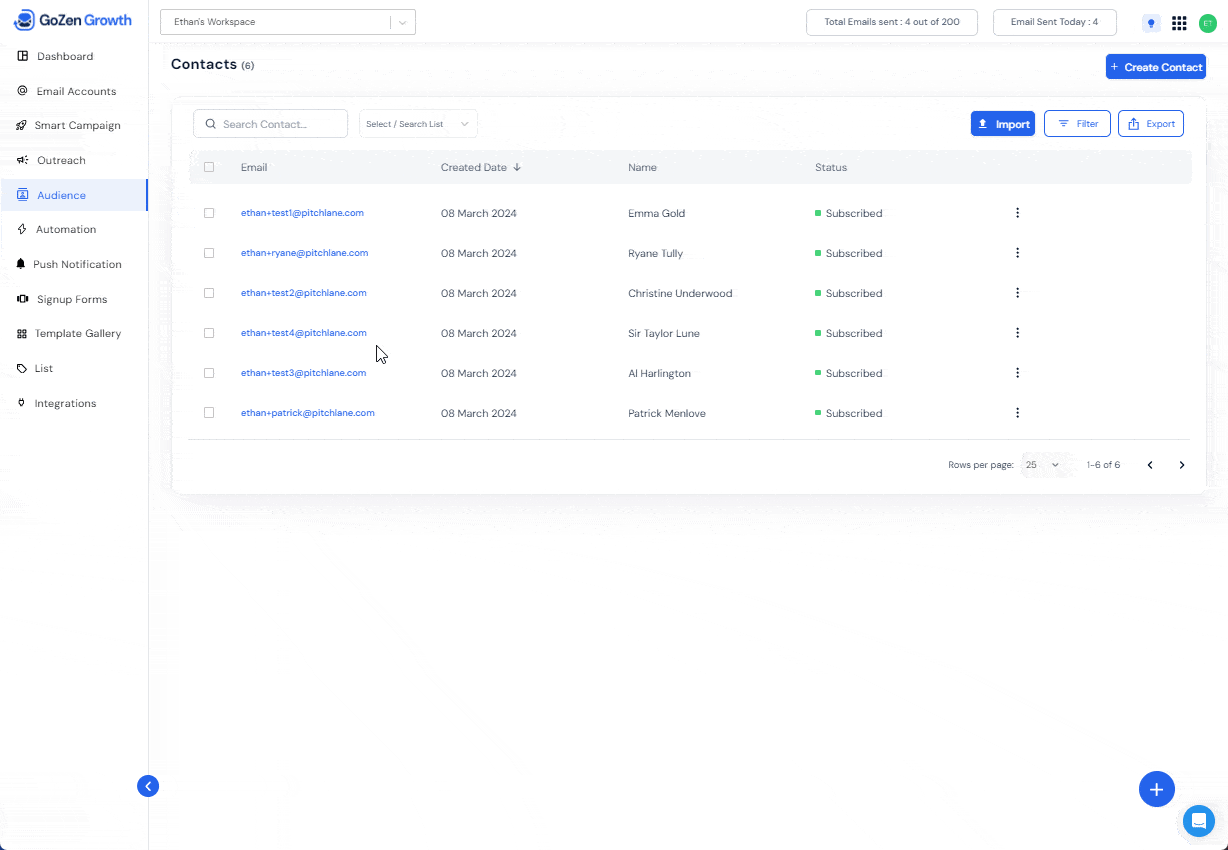Open the Filter button
Screen dimensions: 1228x850
click(1077, 124)
